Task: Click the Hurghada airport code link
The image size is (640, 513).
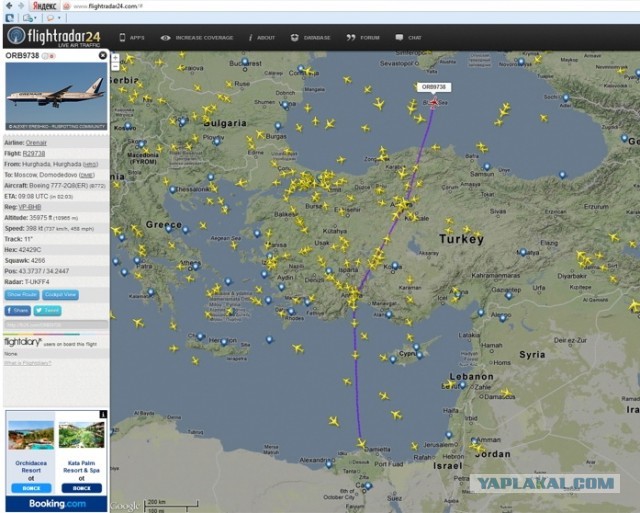Action: [x=90, y=164]
